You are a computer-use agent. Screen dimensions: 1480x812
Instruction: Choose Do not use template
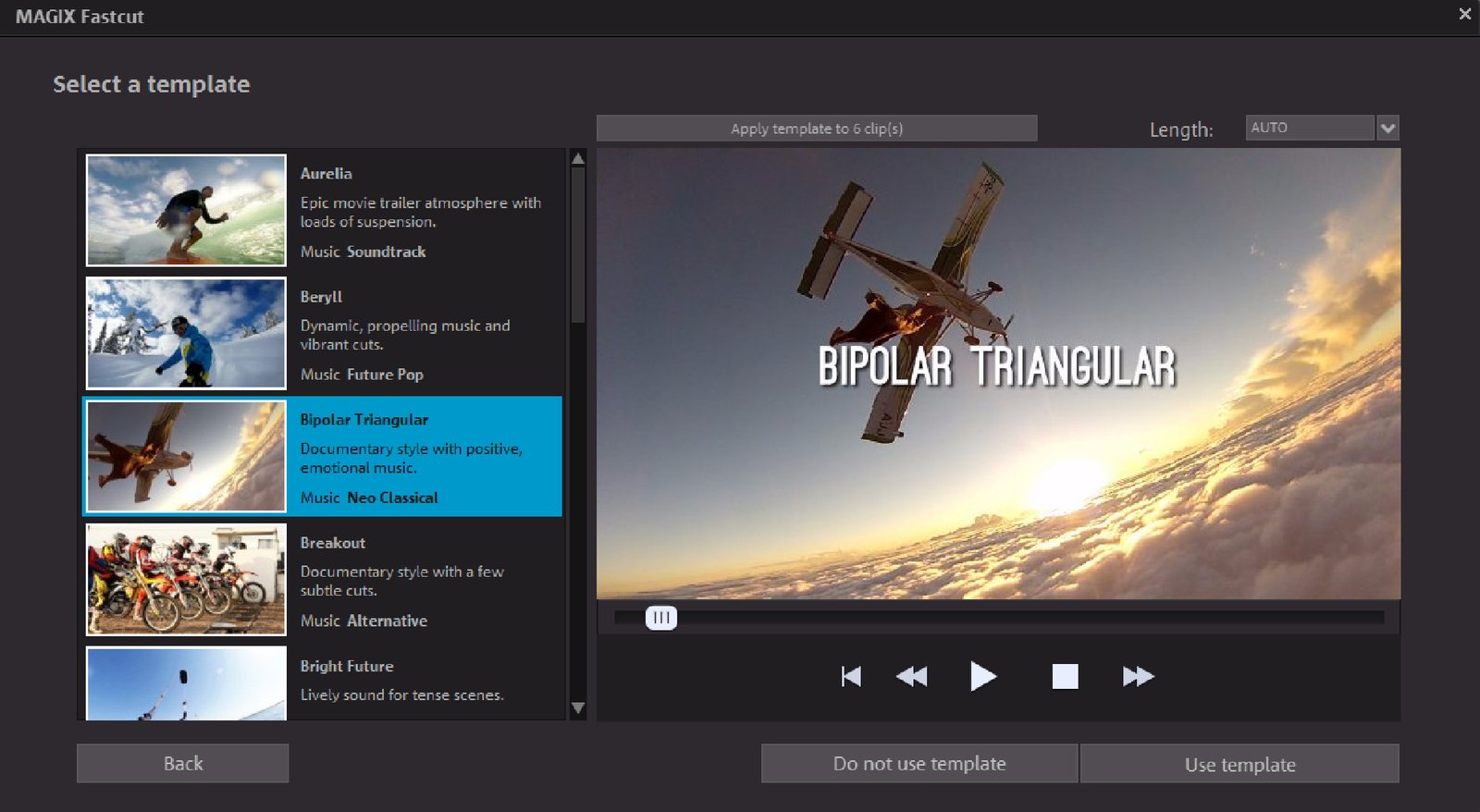pos(919,764)
